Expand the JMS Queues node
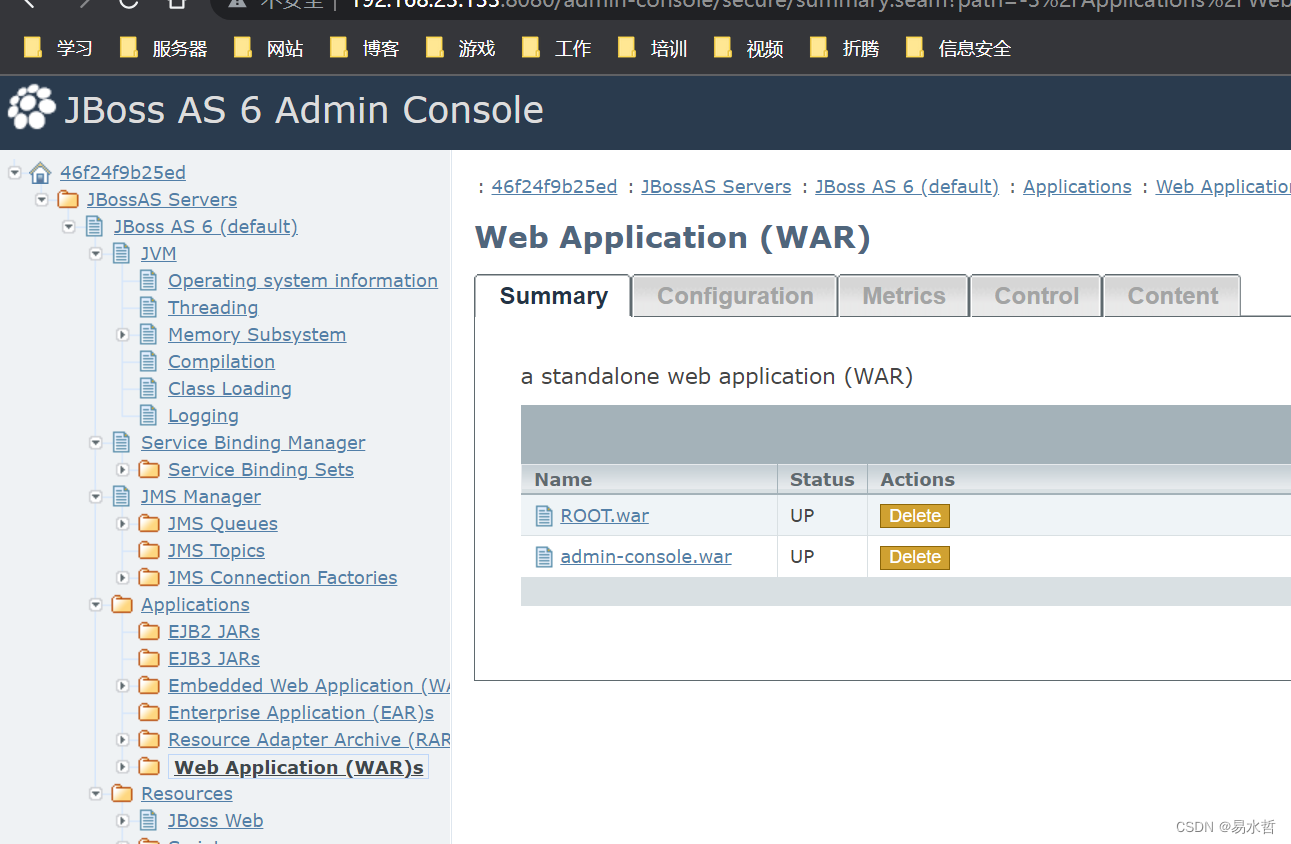 coord(123,524)
